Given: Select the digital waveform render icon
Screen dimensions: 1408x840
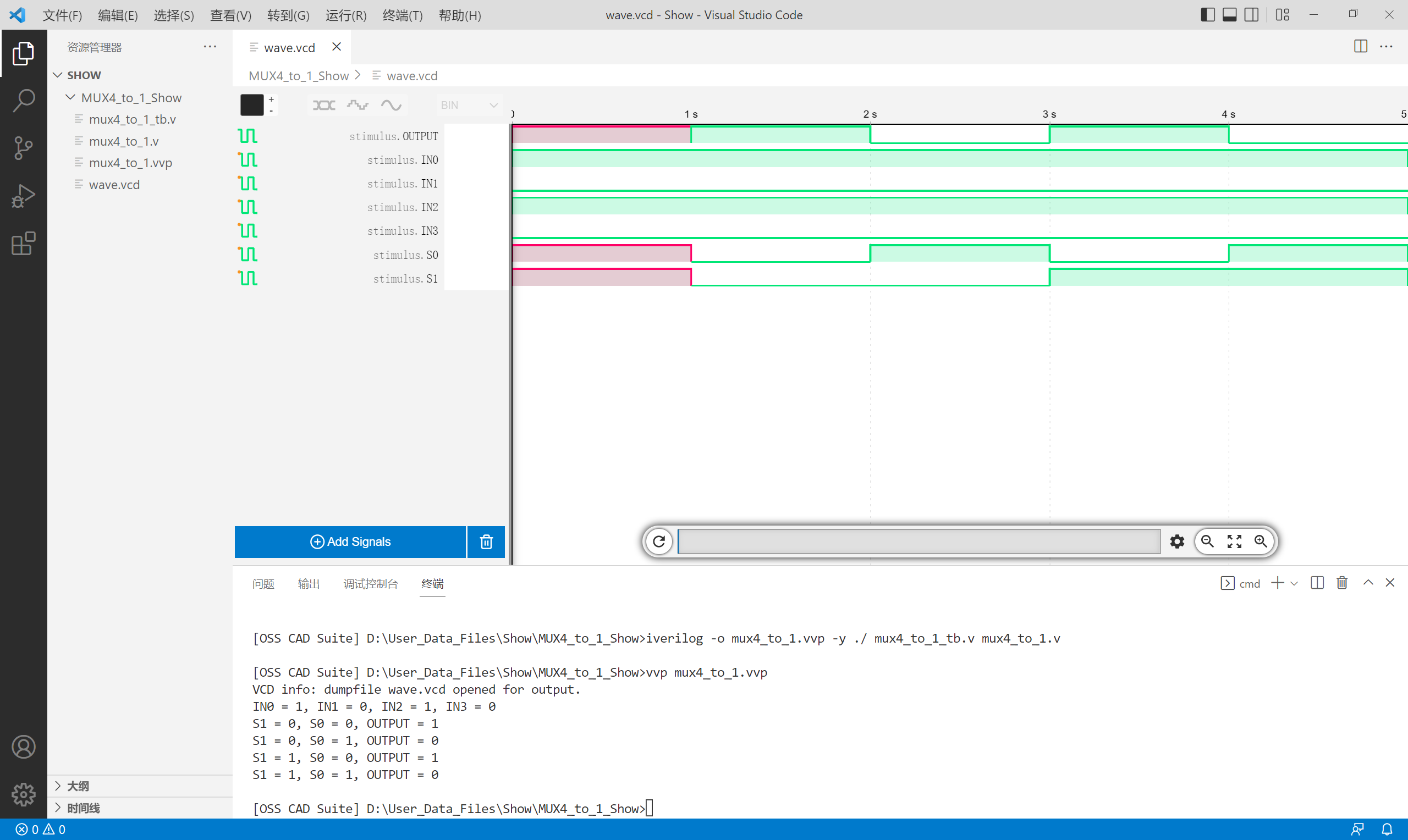Looking at the screenshot, I should [x=324, y=106].
